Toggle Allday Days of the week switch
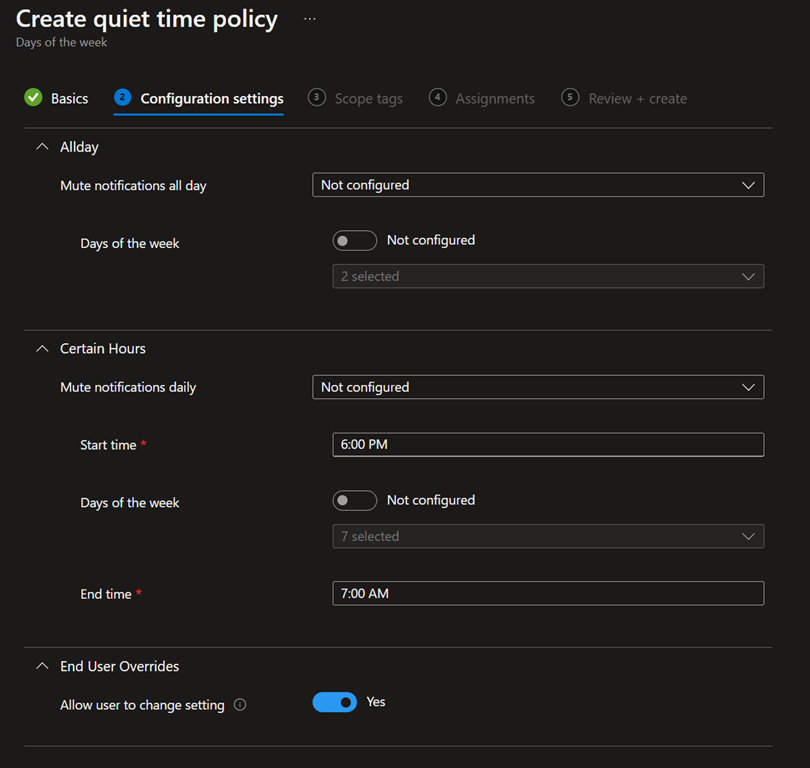810x768 pixels. [x=354, y=241]
